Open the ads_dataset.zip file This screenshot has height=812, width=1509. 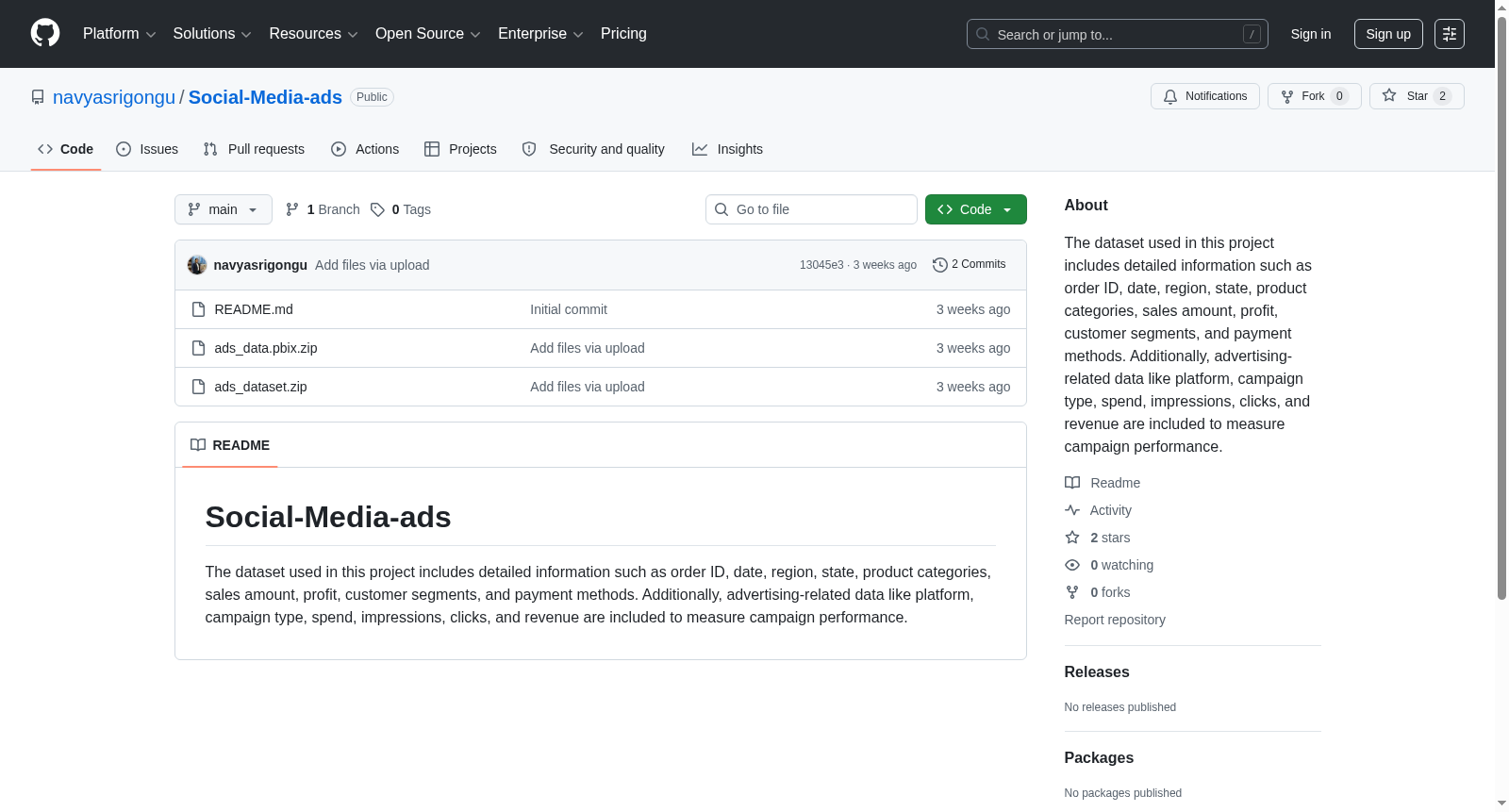[x=260, y=387]
